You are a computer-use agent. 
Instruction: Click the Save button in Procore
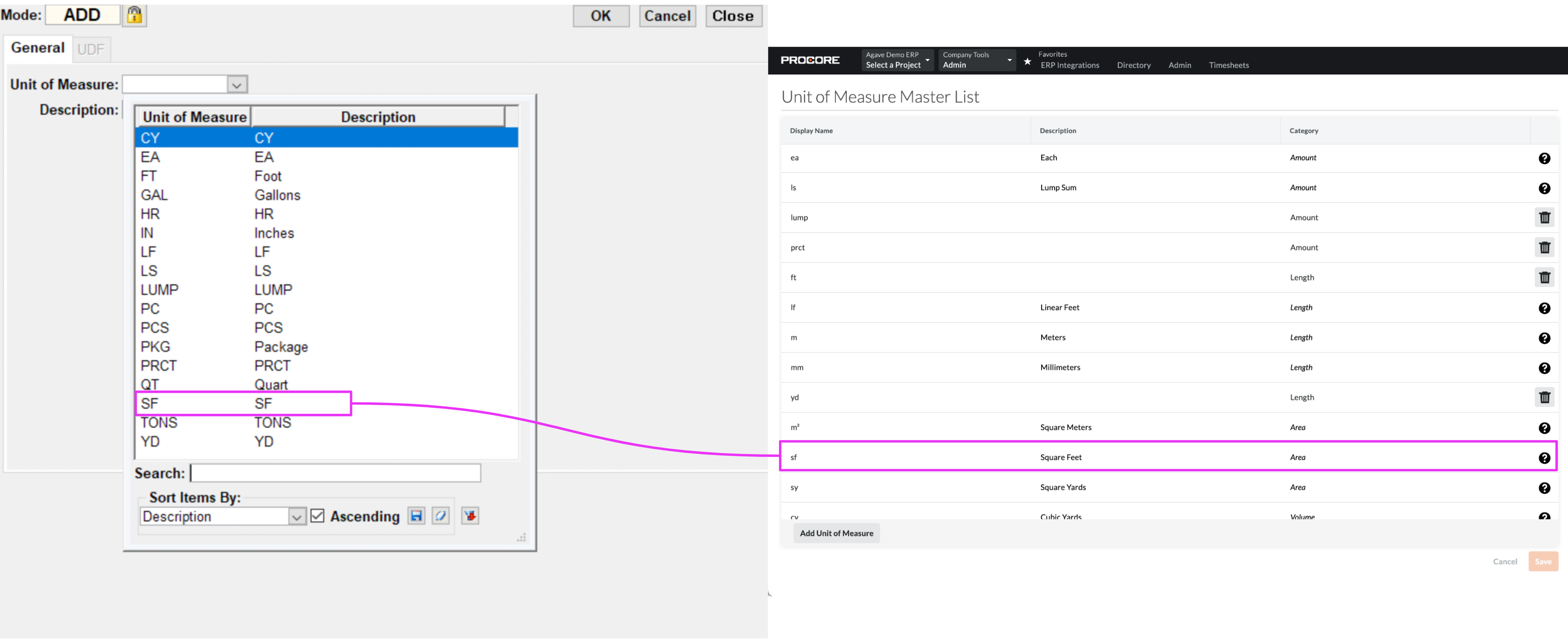coord(1543,561)
